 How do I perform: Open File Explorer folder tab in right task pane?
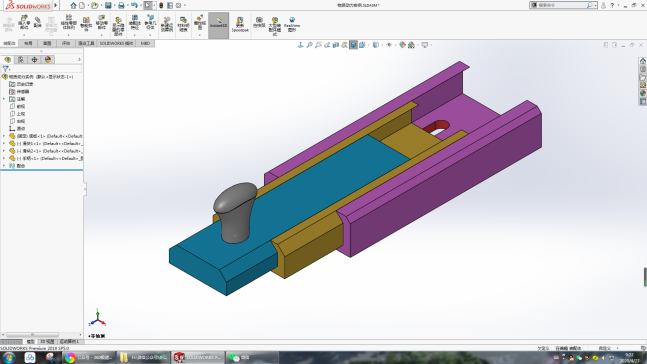pos(642,77)
